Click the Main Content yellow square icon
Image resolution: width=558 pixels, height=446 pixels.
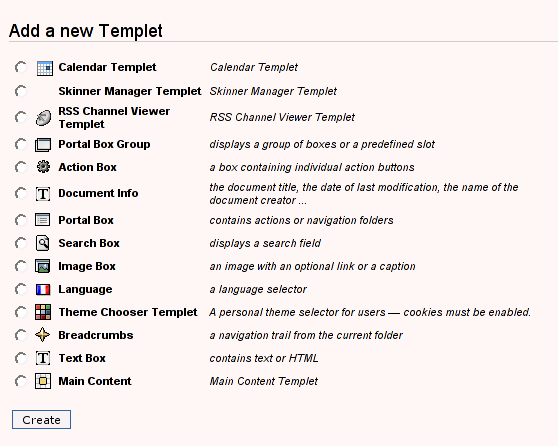tap(43, 381)
